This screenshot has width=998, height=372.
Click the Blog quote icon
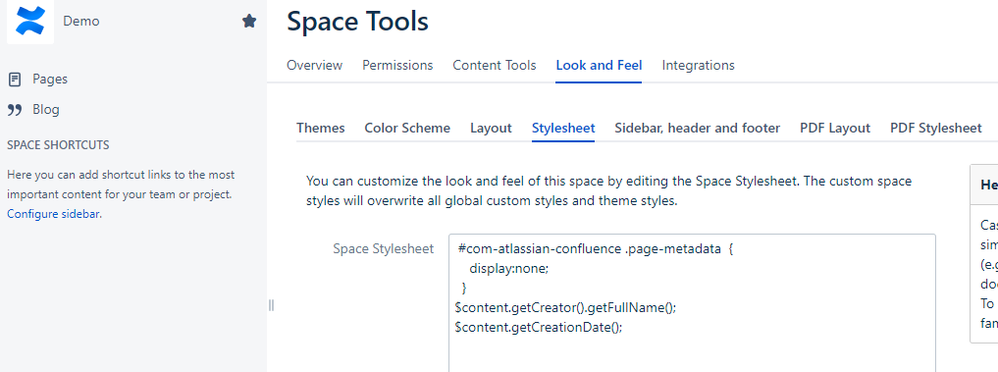click(15, 110)
